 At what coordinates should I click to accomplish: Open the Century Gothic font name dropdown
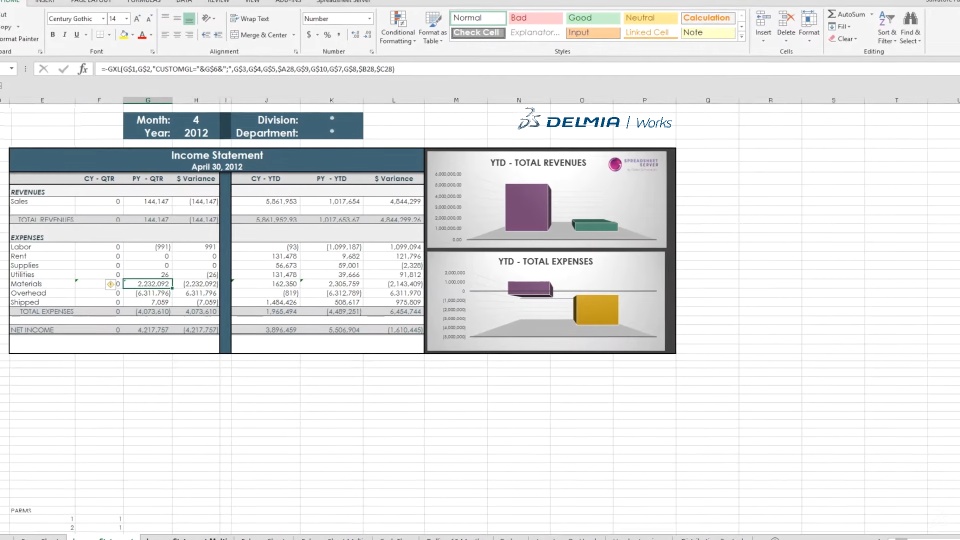103,19
